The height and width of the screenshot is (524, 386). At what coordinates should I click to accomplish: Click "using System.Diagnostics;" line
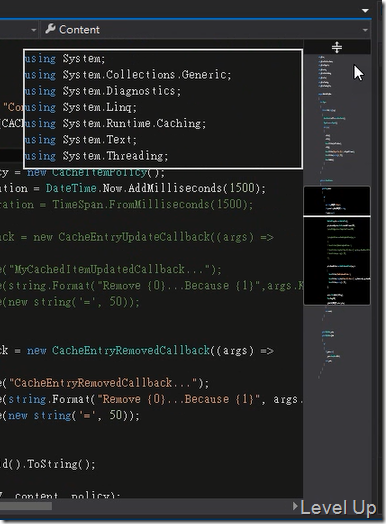click(103, 91)
